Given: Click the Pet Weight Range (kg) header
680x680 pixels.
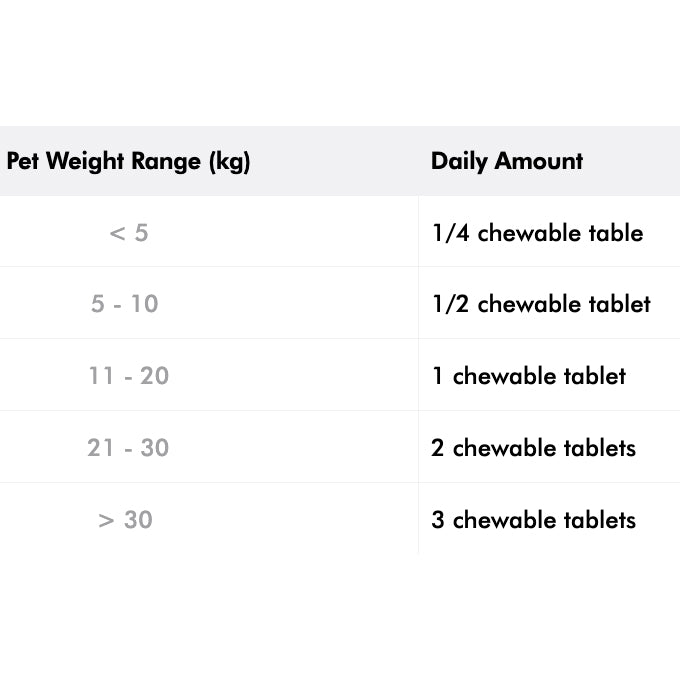Looking at the screenshot, I should (128, 161).
